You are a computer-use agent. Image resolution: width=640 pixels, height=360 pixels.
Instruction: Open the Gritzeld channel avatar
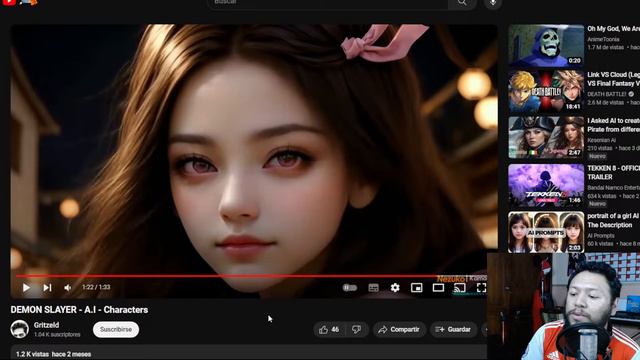pyautogui.click(x=20, y=329)
